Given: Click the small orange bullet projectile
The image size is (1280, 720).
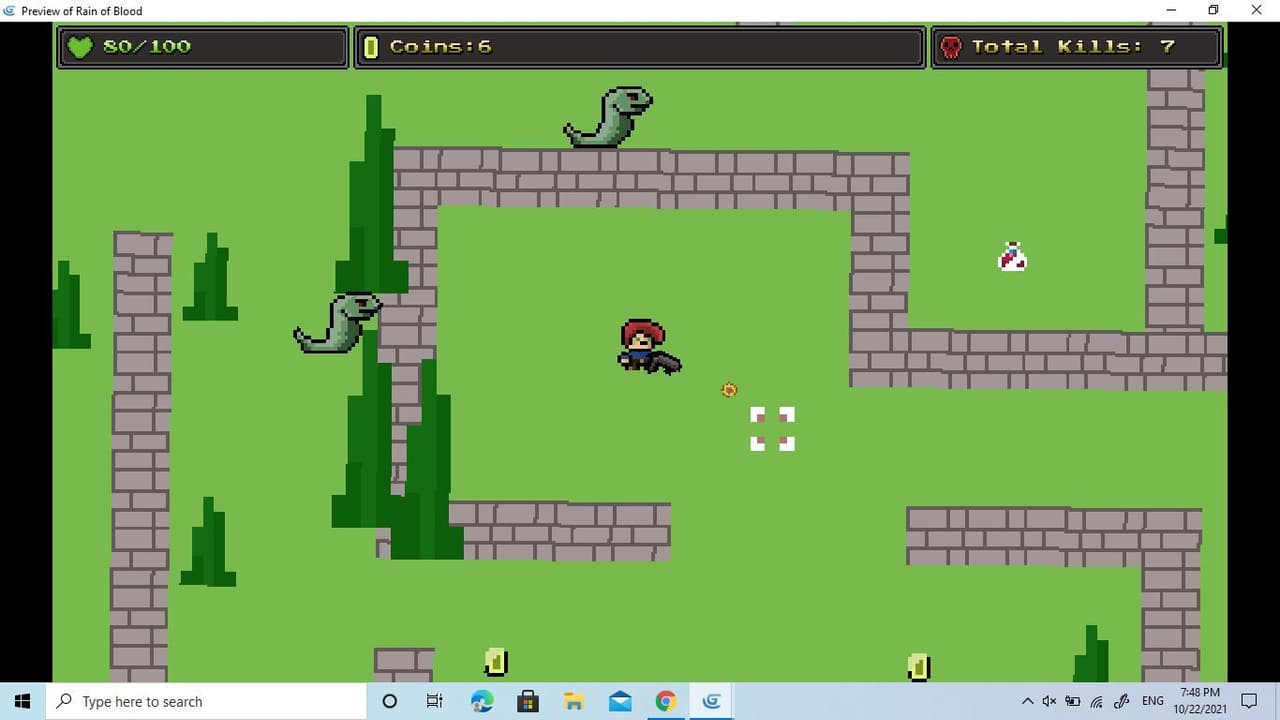Looking at the screenshot, I should click(x=729, y=390).
